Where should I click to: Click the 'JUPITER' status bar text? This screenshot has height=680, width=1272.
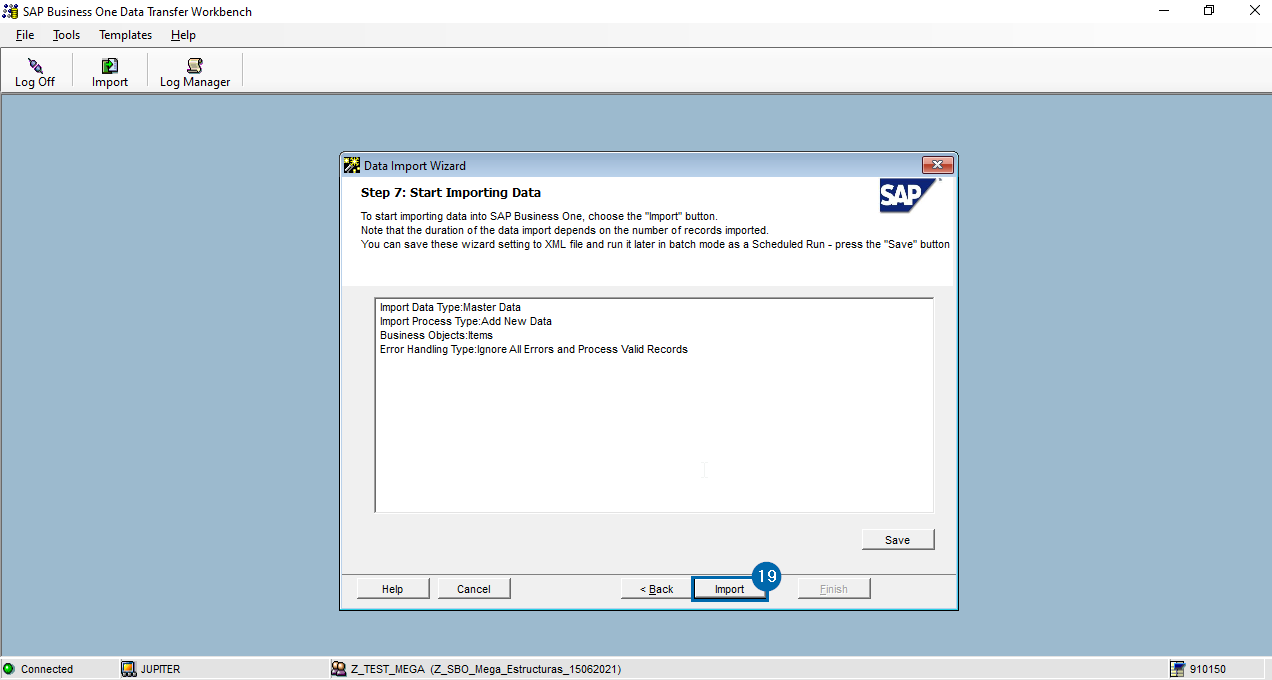pyautogui.click(x=161, y=669)
